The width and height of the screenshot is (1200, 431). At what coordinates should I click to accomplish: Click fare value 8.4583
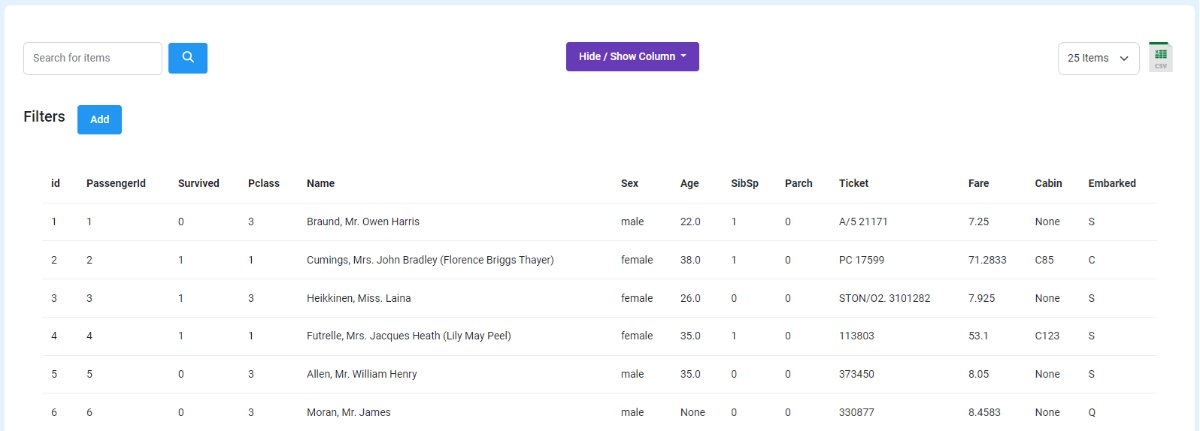(x=984, y=412)
